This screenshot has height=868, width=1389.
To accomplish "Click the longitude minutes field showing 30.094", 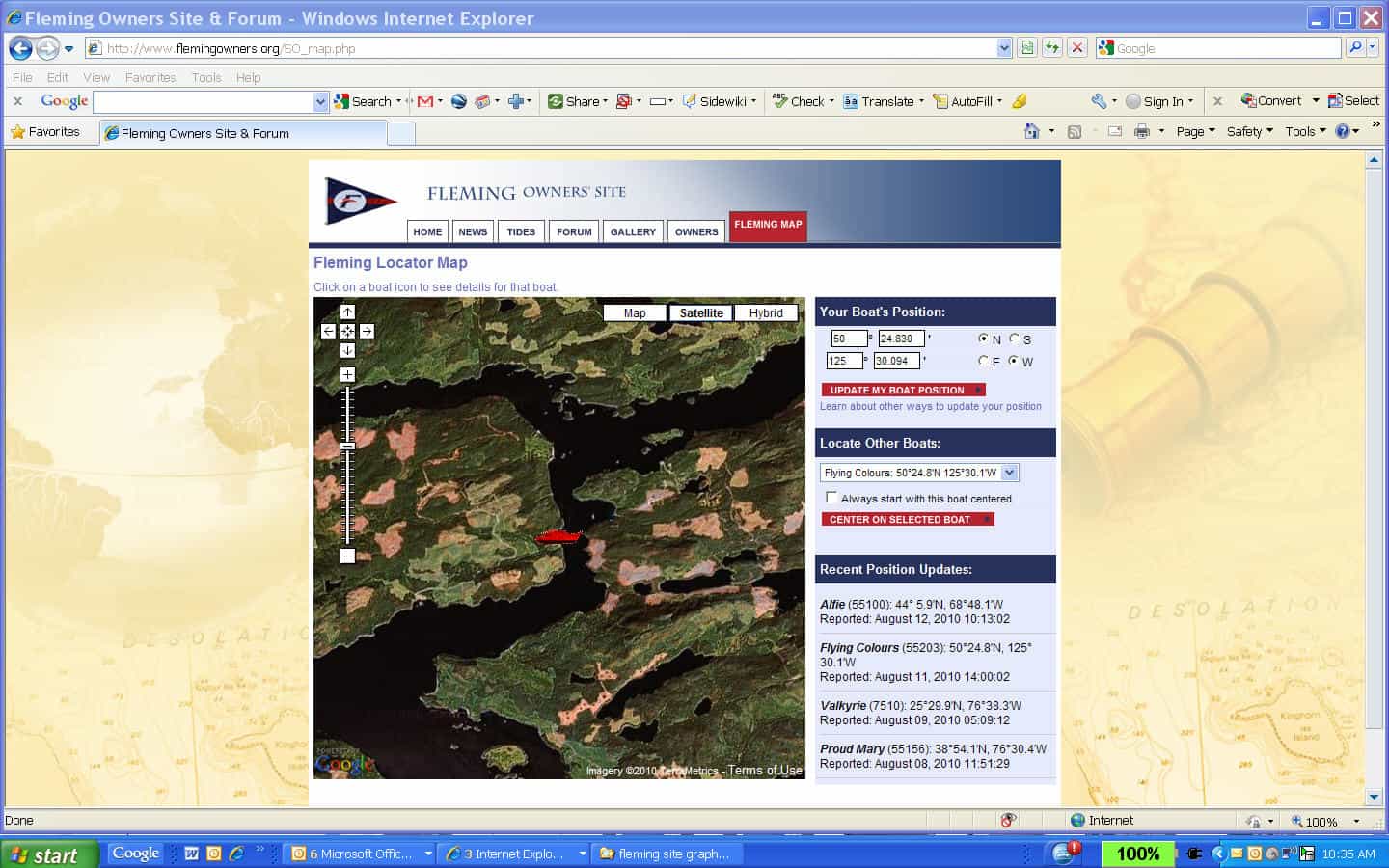I will (897, 361).
